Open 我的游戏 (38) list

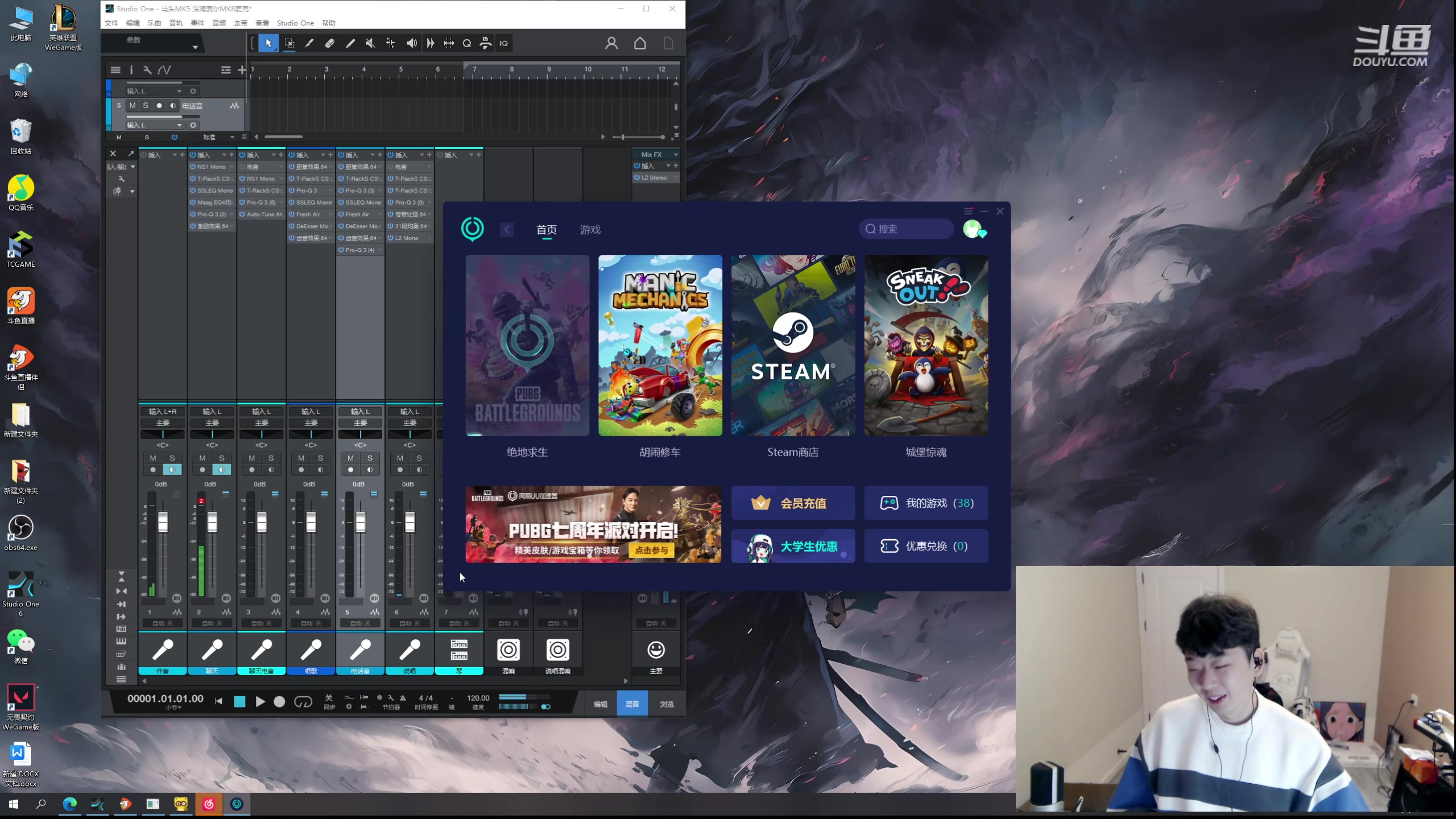point(926,503)
